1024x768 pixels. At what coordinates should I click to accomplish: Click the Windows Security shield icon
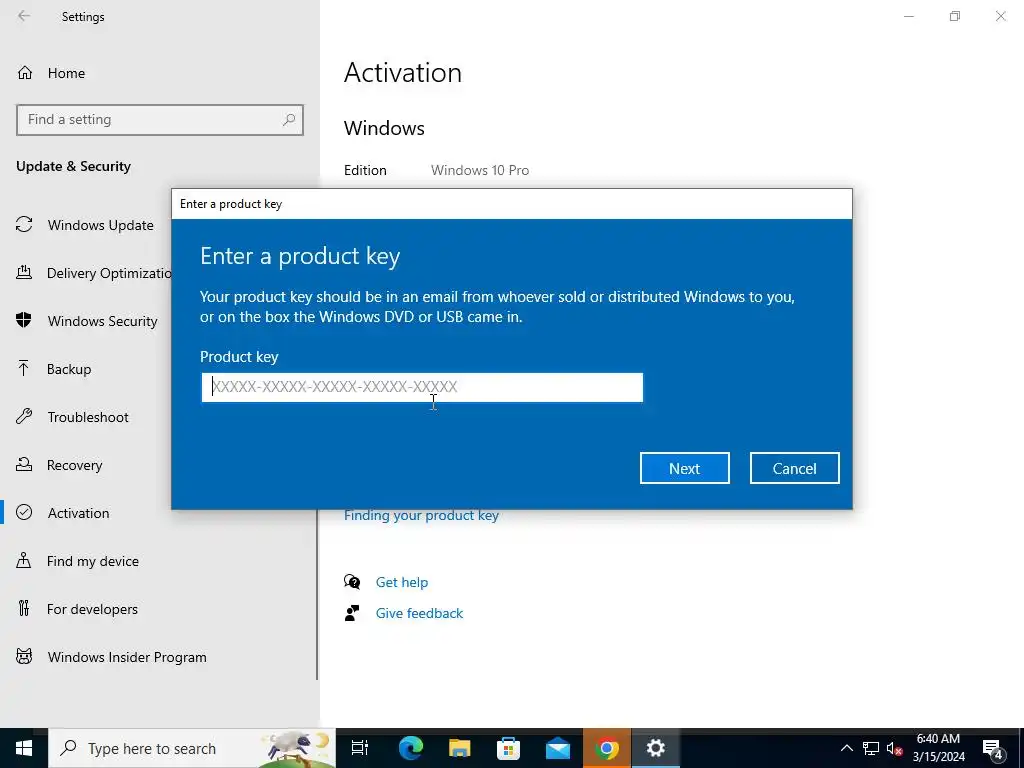coord(24,320)
